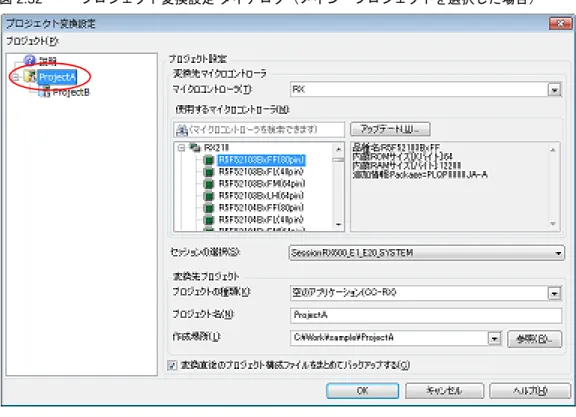The image size is (576, 417).
Task: Close the project conversion settings dialog
Action: [x=561, y=24]
